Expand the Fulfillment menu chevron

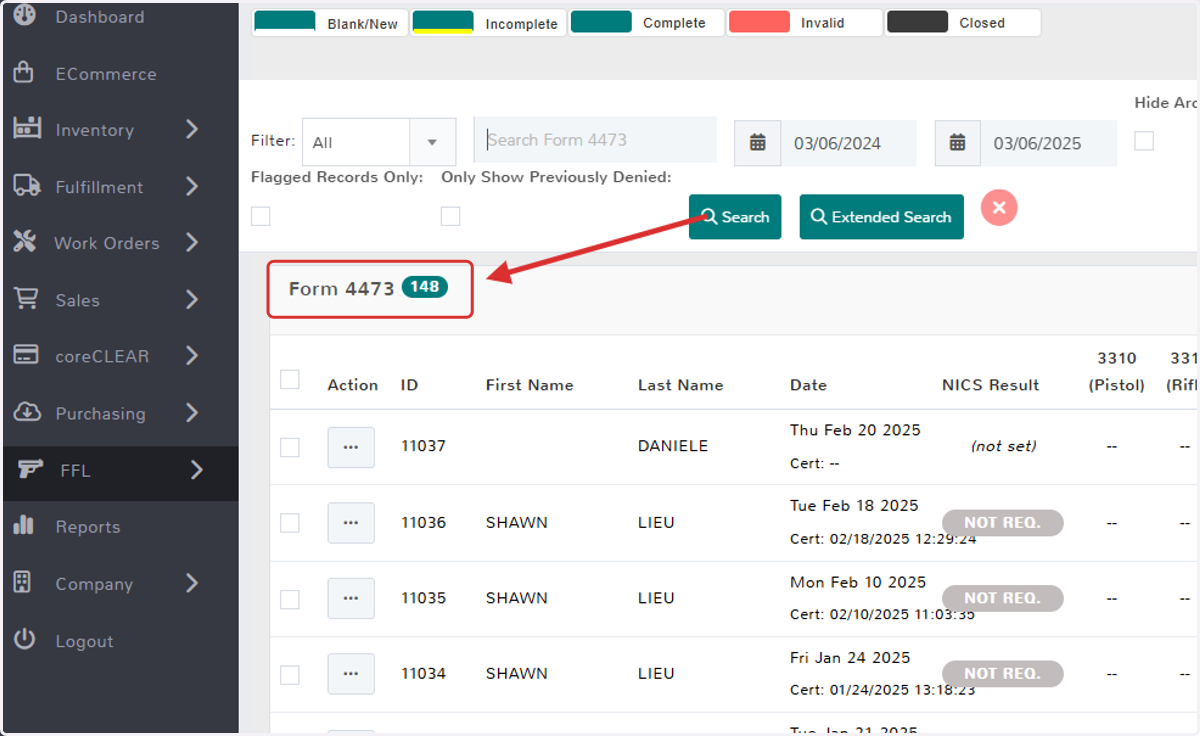click(192, 186)
